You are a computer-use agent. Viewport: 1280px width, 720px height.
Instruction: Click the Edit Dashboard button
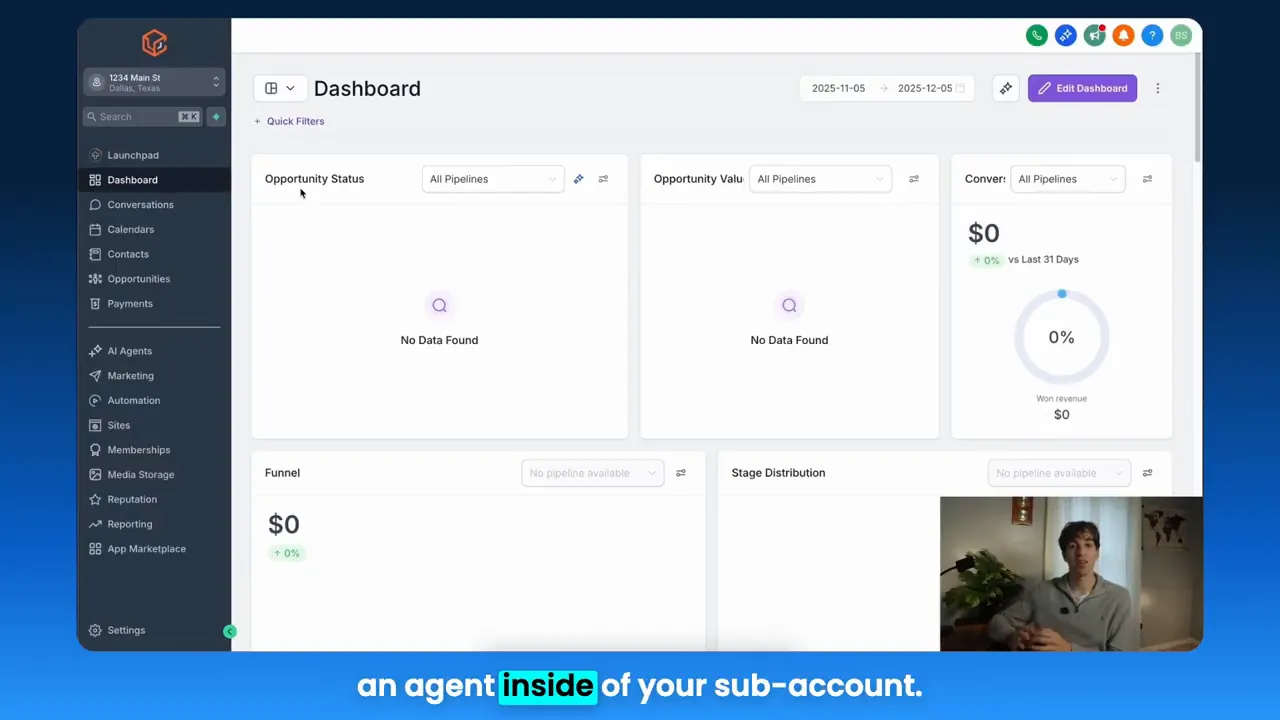tap(1082, 88)
